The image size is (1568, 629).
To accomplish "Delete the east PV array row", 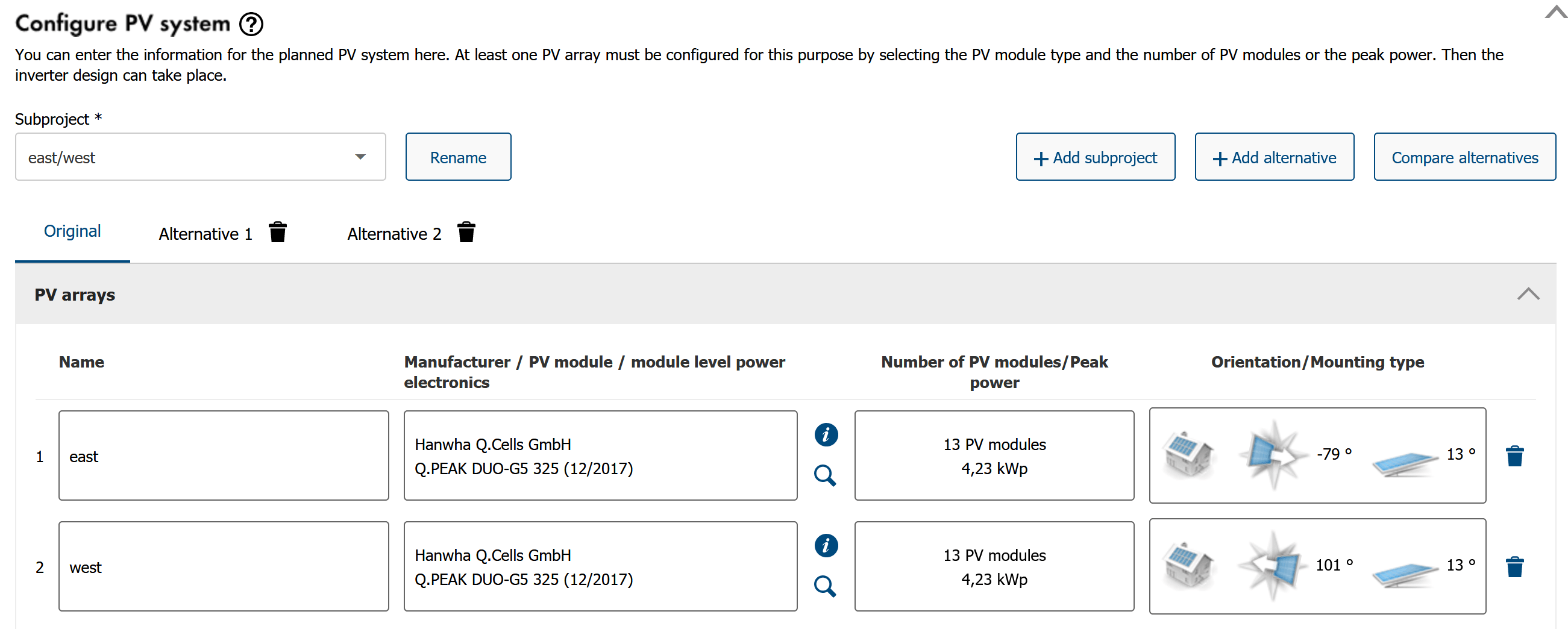I will click(1514, 455).
